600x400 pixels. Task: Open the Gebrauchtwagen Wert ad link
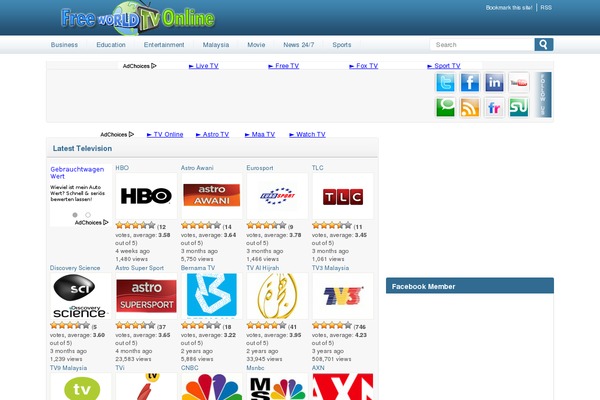[x=77, y=173]
